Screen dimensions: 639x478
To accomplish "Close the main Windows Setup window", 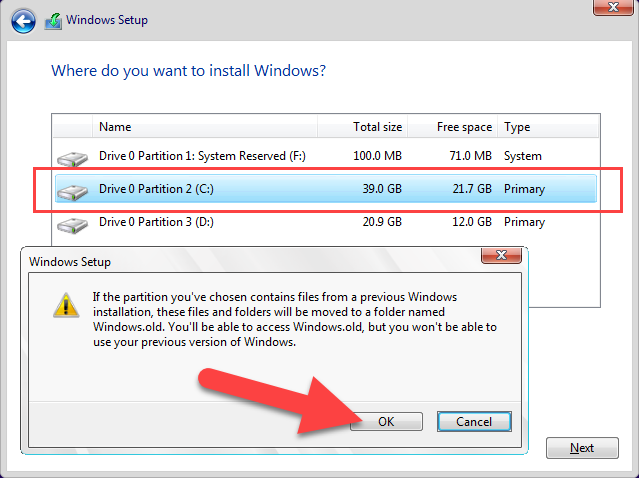I will 613,7.
